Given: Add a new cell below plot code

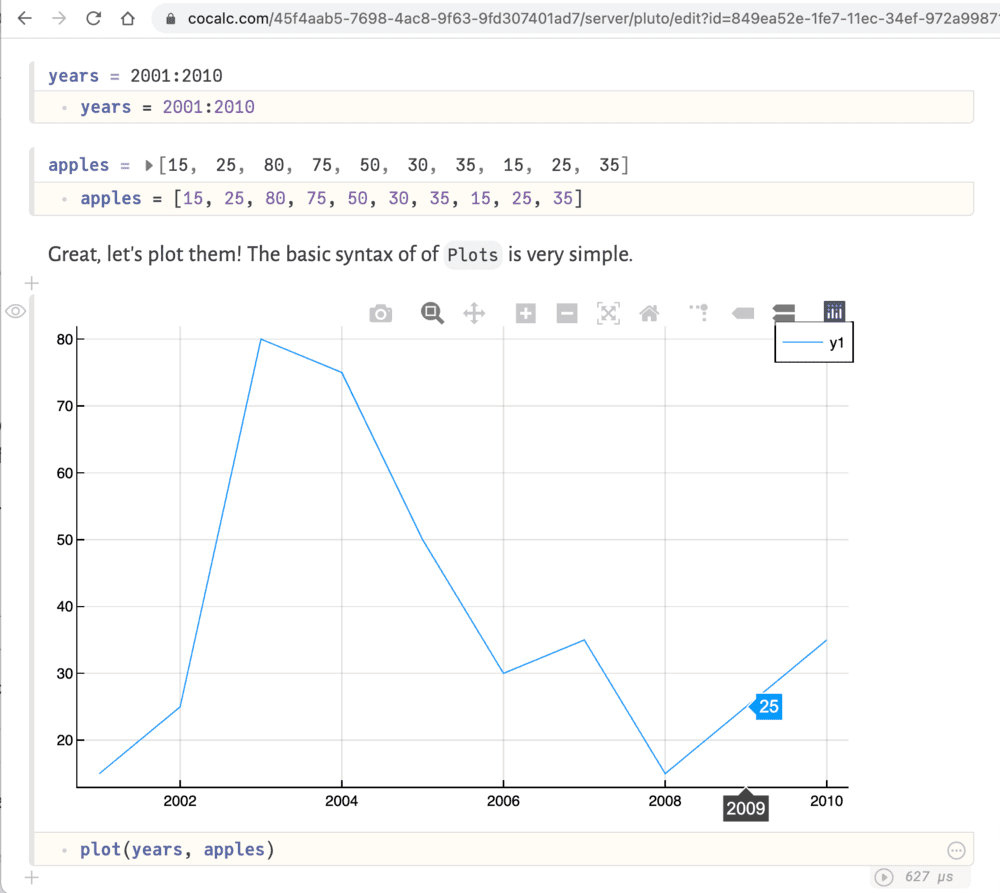Looking at the screenshot, I should click(x=31, y=877).
